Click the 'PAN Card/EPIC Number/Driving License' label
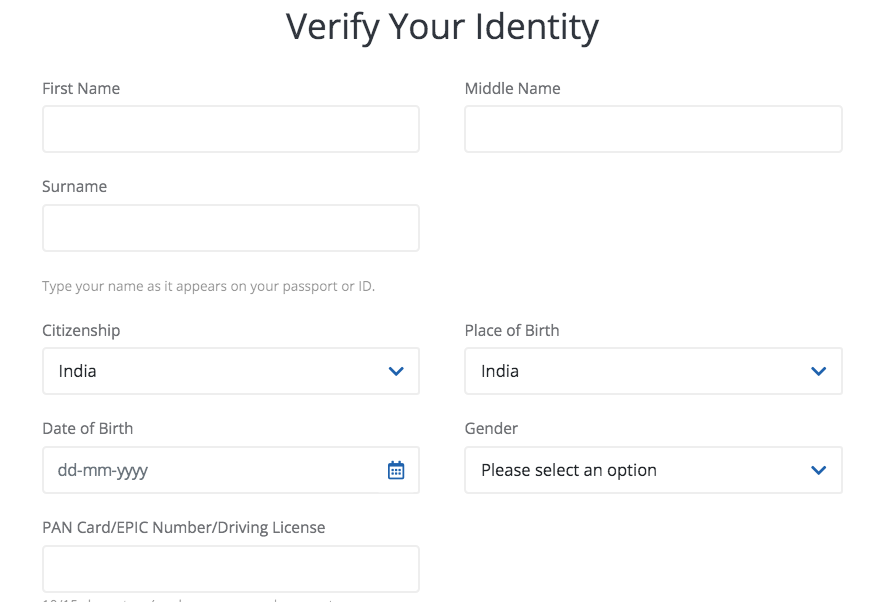The height and width of the screenshot is (602, 886). (183, 527)
